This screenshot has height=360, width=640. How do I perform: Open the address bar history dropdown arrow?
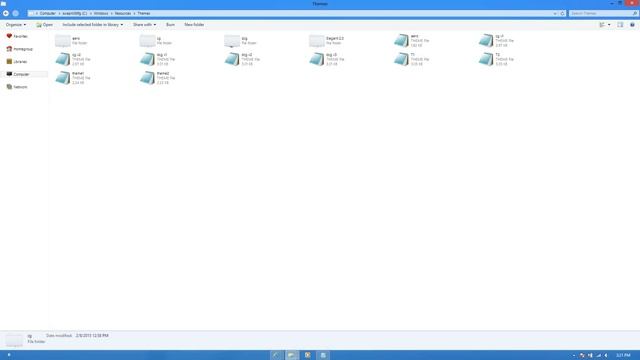[x=555, y=13]
